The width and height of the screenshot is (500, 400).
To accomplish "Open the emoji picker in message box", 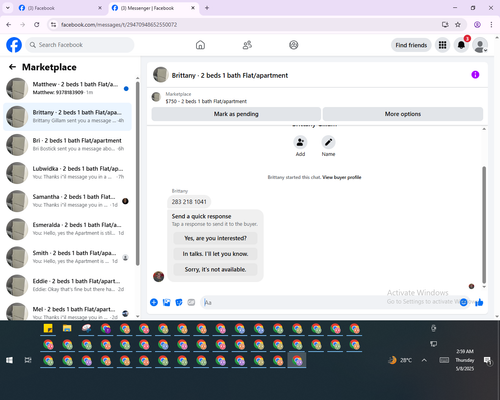I will pos(463,302).
